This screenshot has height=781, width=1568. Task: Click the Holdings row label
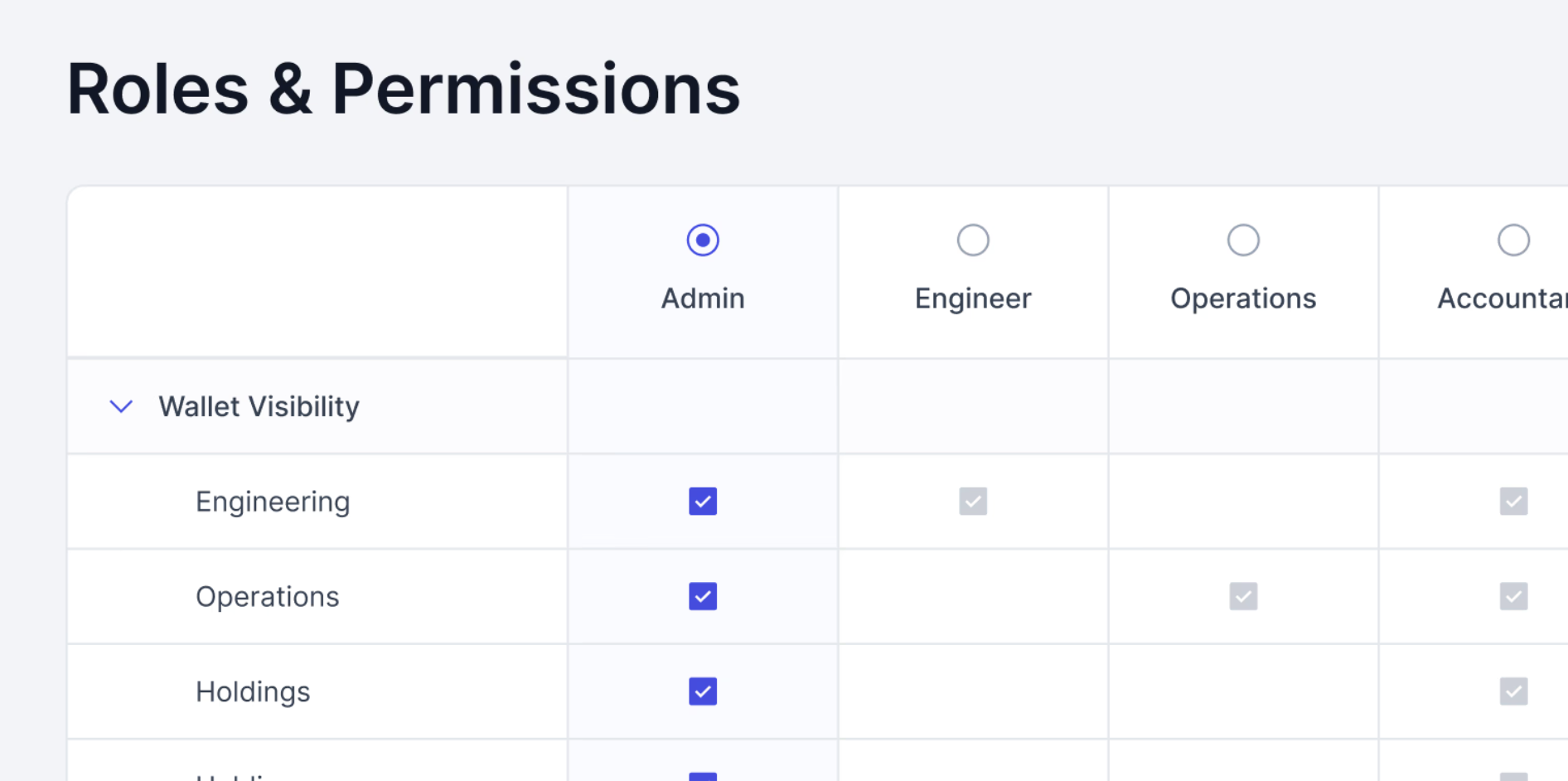pyautogui.click(x=253, y=691)
